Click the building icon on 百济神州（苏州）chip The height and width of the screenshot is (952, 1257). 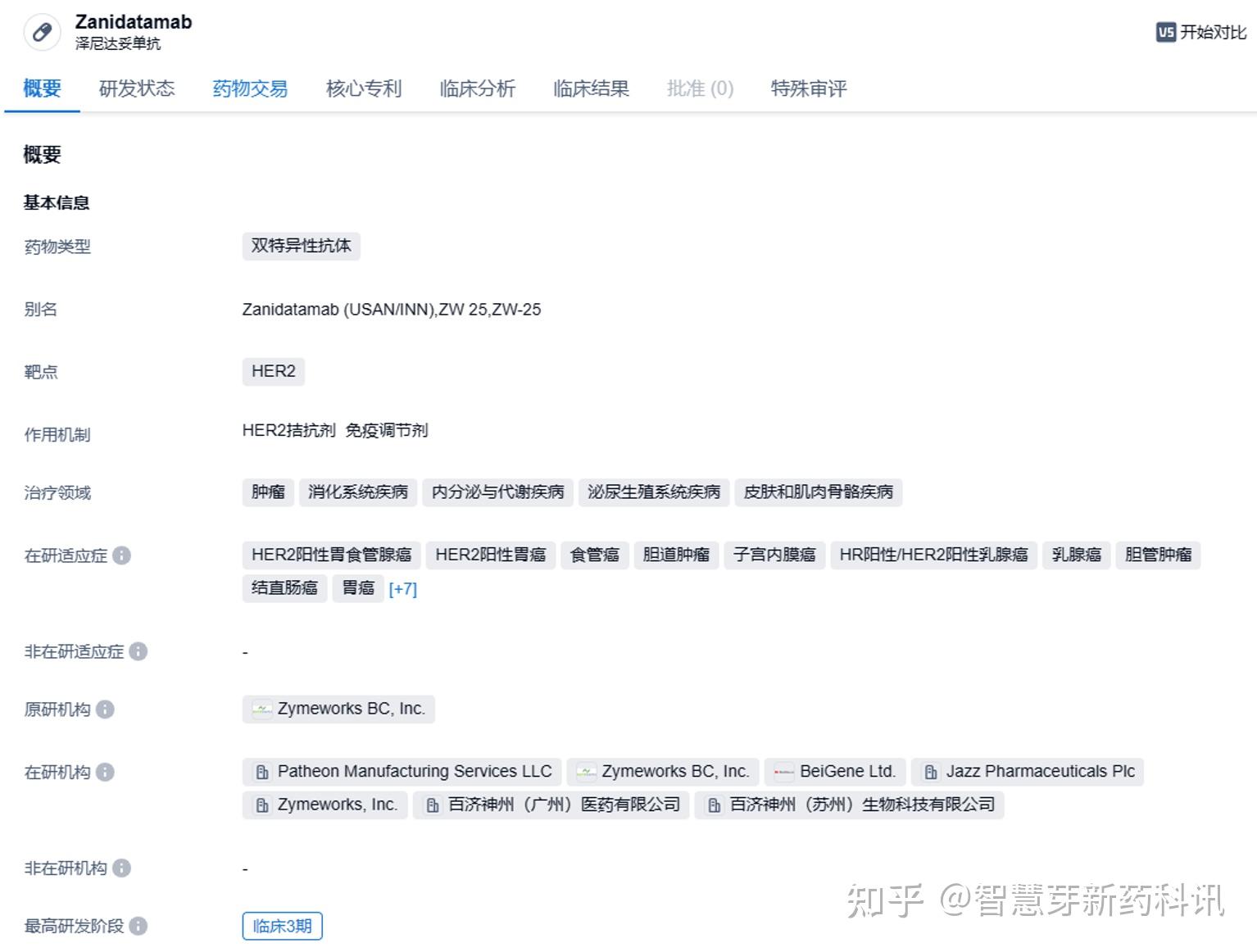(x=713, y=805)
